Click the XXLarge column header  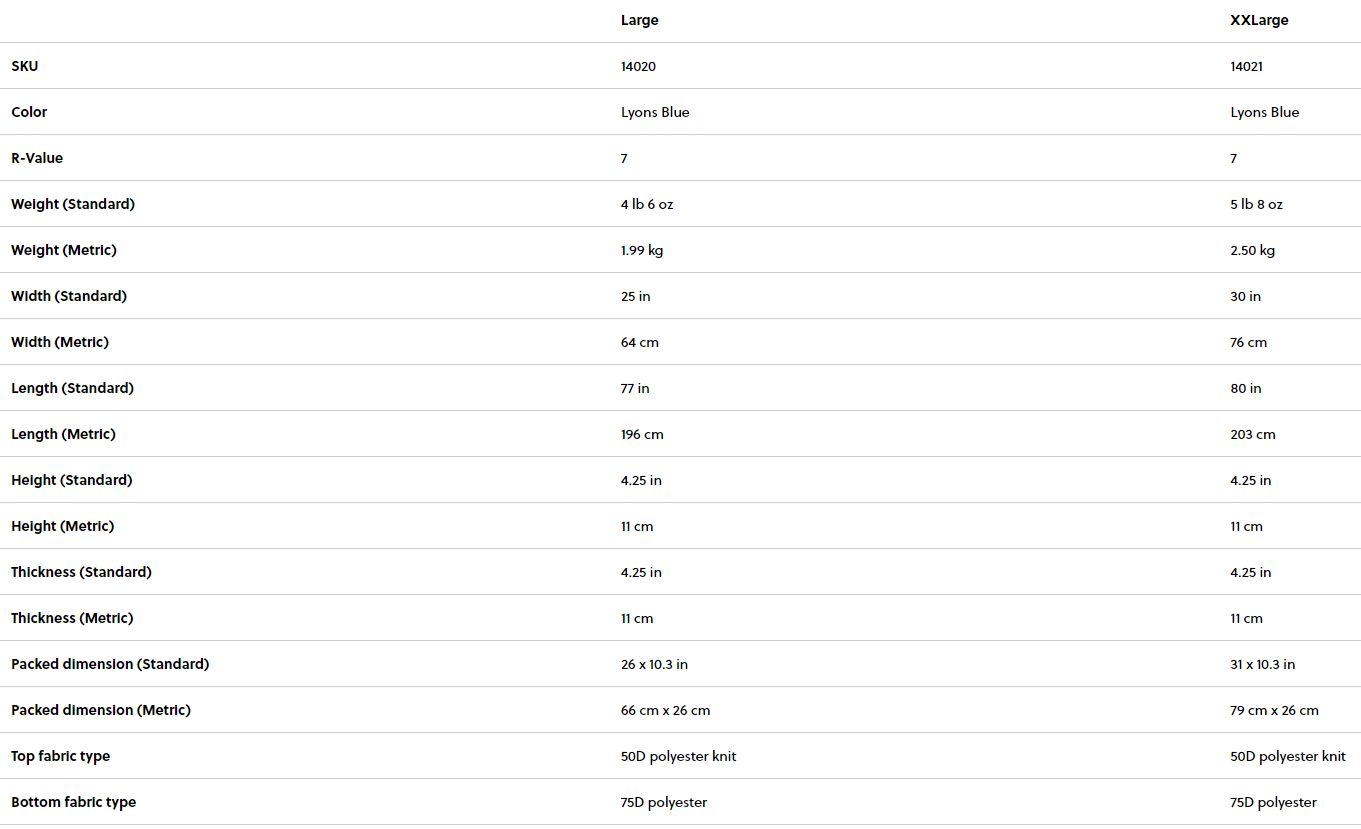[x=1259, y=20]
